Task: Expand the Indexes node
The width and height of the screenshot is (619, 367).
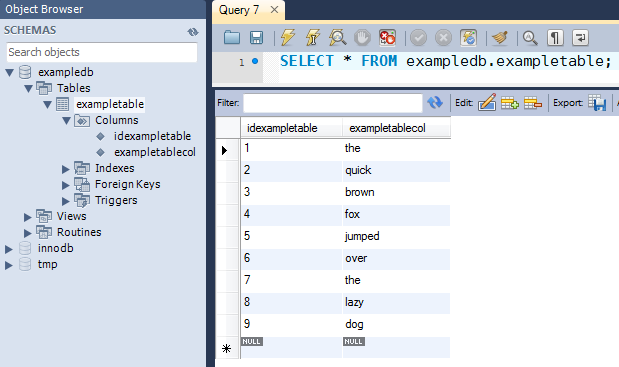Action: 66,169
